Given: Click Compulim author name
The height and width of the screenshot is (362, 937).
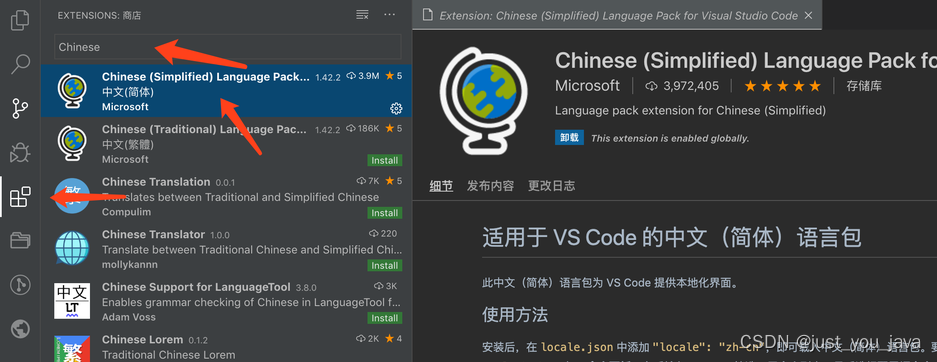Looking at the screenshot, I should click(126, 212).
